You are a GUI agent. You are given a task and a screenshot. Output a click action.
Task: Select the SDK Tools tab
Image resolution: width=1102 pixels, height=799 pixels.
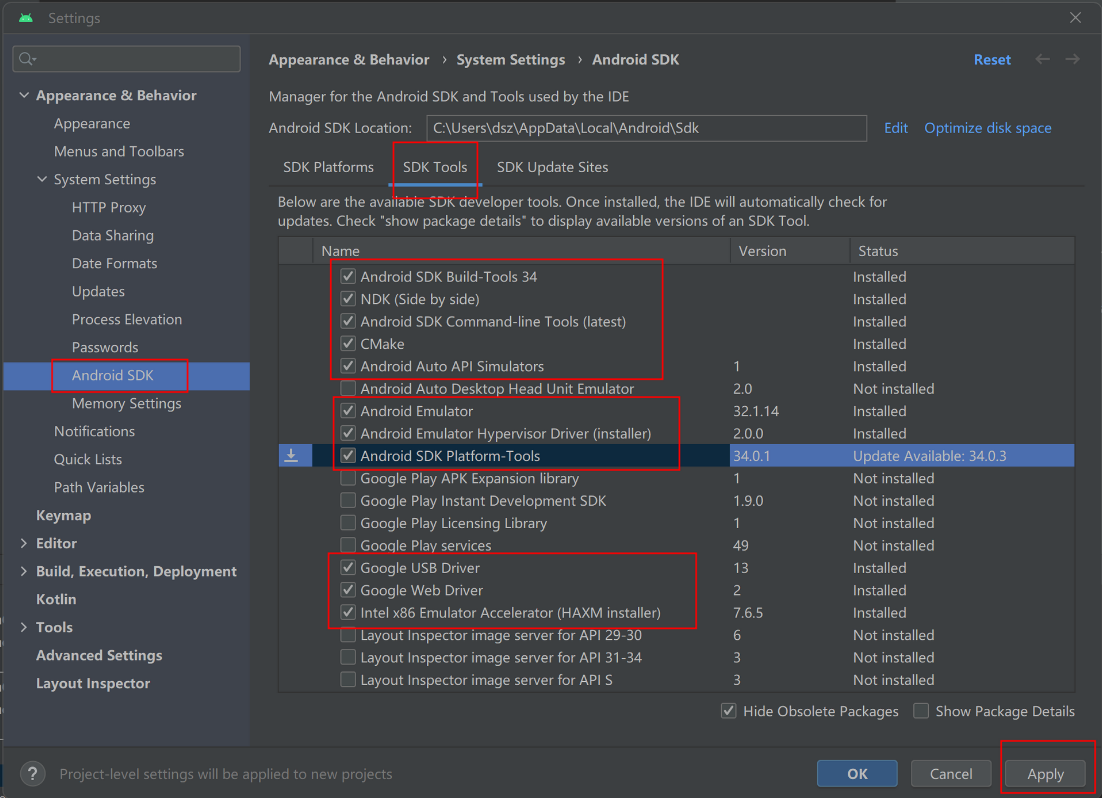coord(435,167)
